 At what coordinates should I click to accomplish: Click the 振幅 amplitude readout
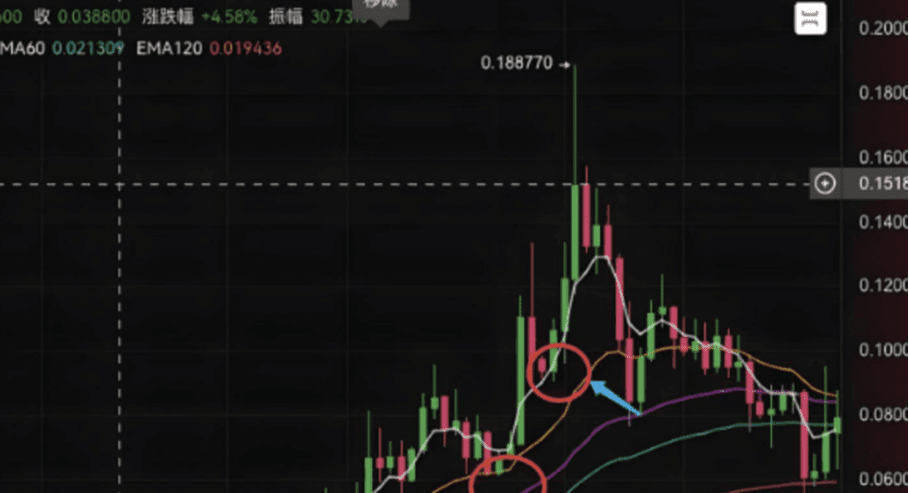coord(318,17)
